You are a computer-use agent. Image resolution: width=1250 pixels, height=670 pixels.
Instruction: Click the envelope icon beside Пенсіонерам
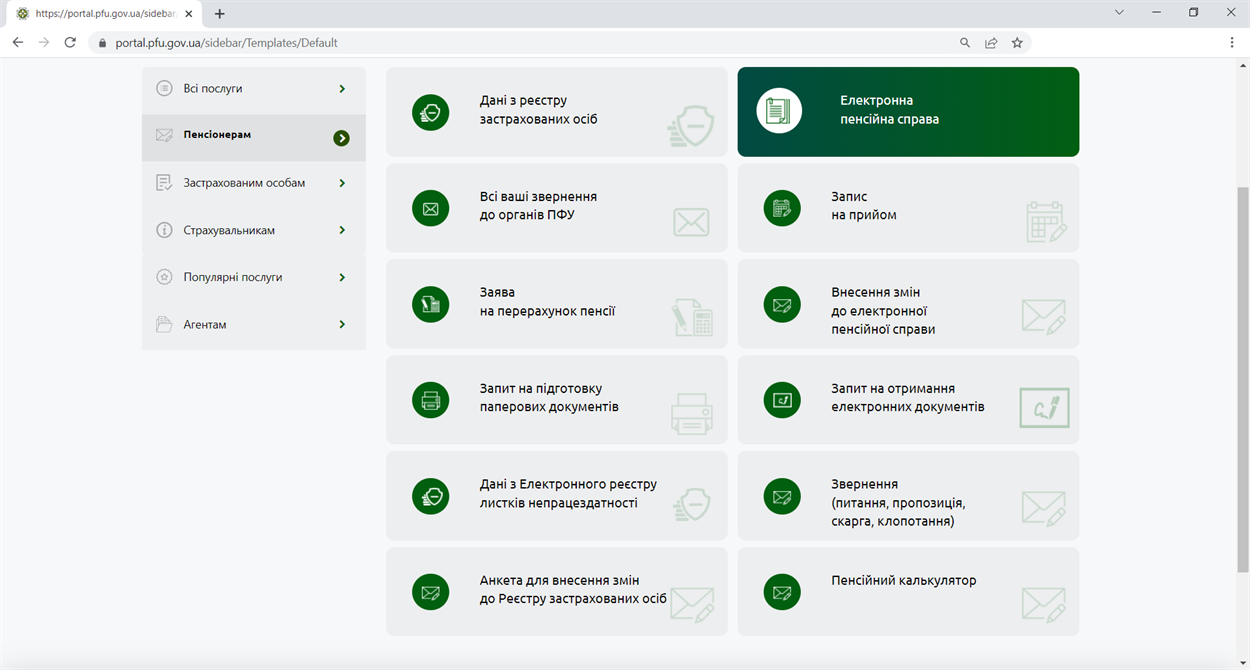click(164, 135)
